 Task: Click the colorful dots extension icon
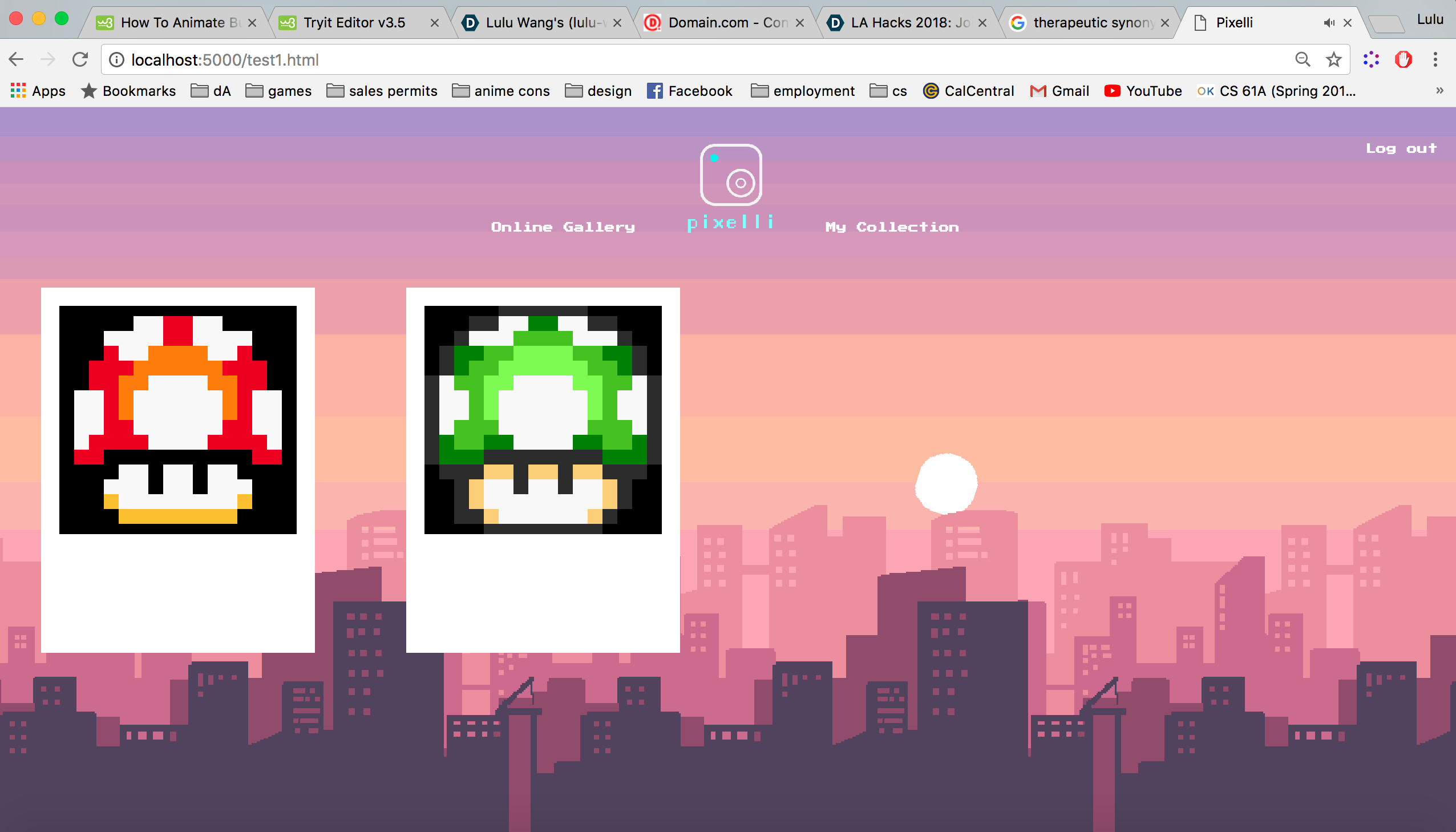point(1371,59)
